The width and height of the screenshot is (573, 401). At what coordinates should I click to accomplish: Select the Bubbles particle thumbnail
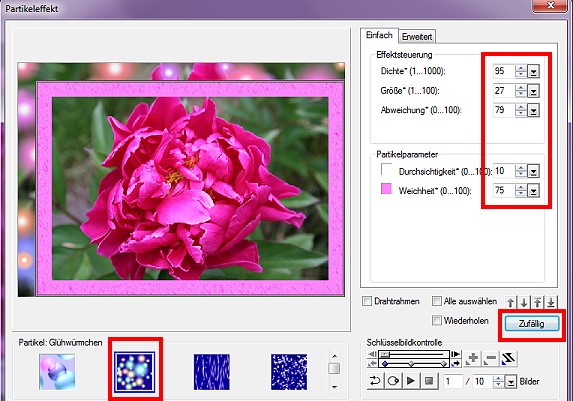(57, 372)
